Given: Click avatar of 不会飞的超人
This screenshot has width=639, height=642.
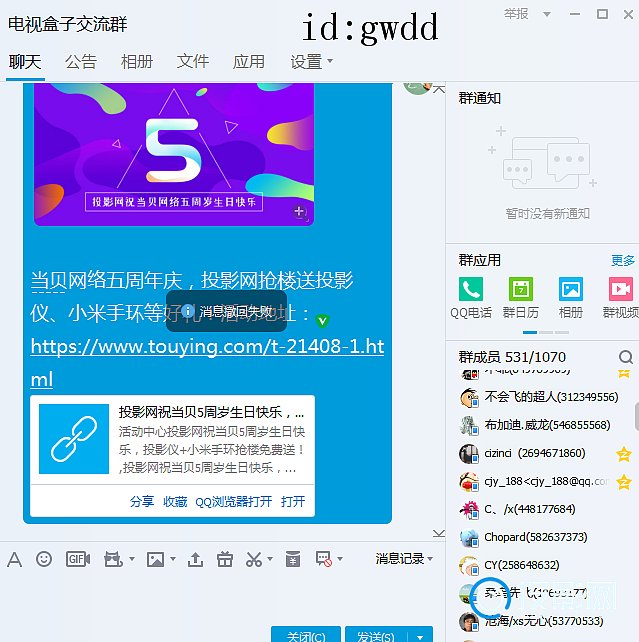Looking at the screenshot, I should 469,398.
